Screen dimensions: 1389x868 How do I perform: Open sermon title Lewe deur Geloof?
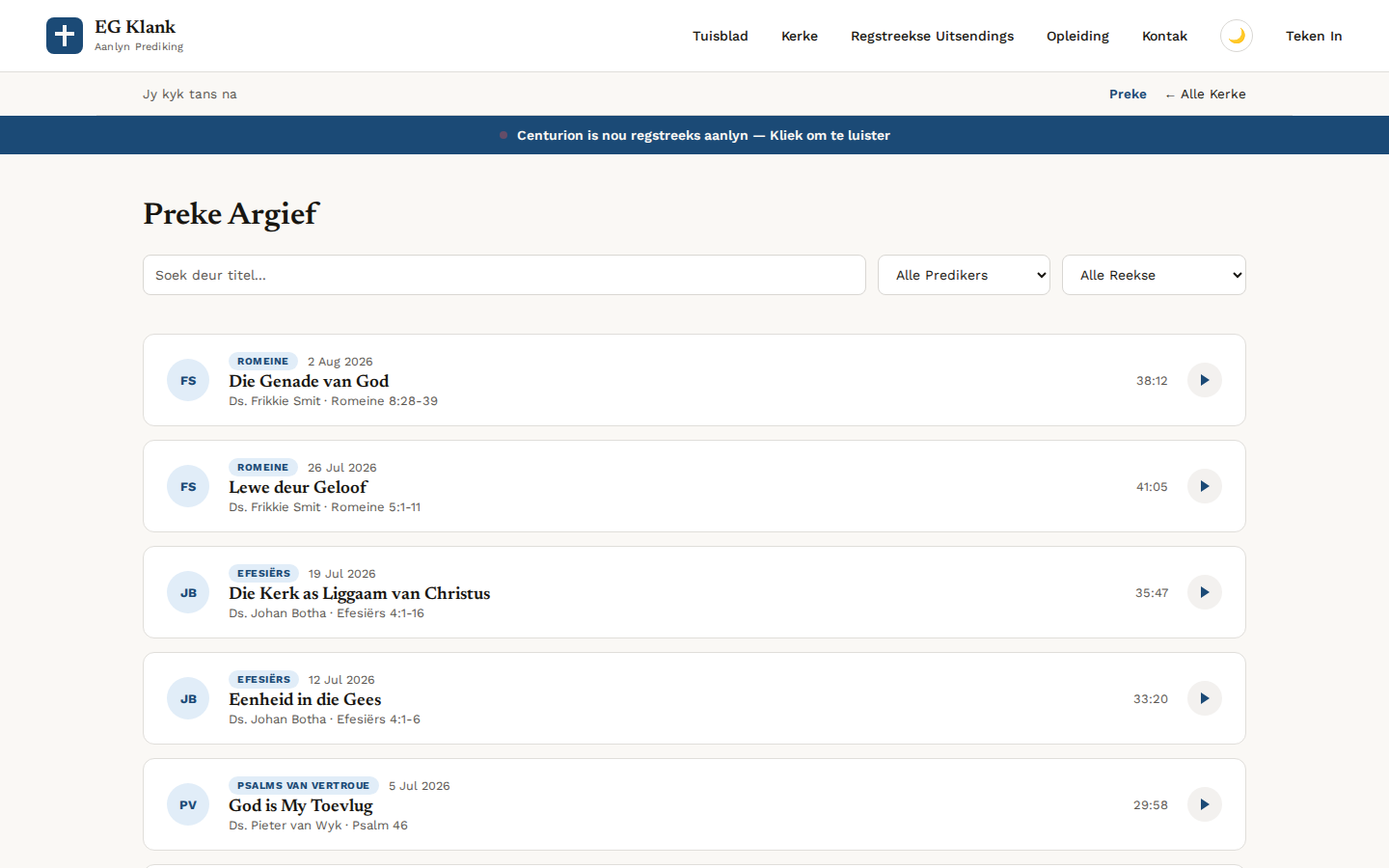[x=298, y=487]
